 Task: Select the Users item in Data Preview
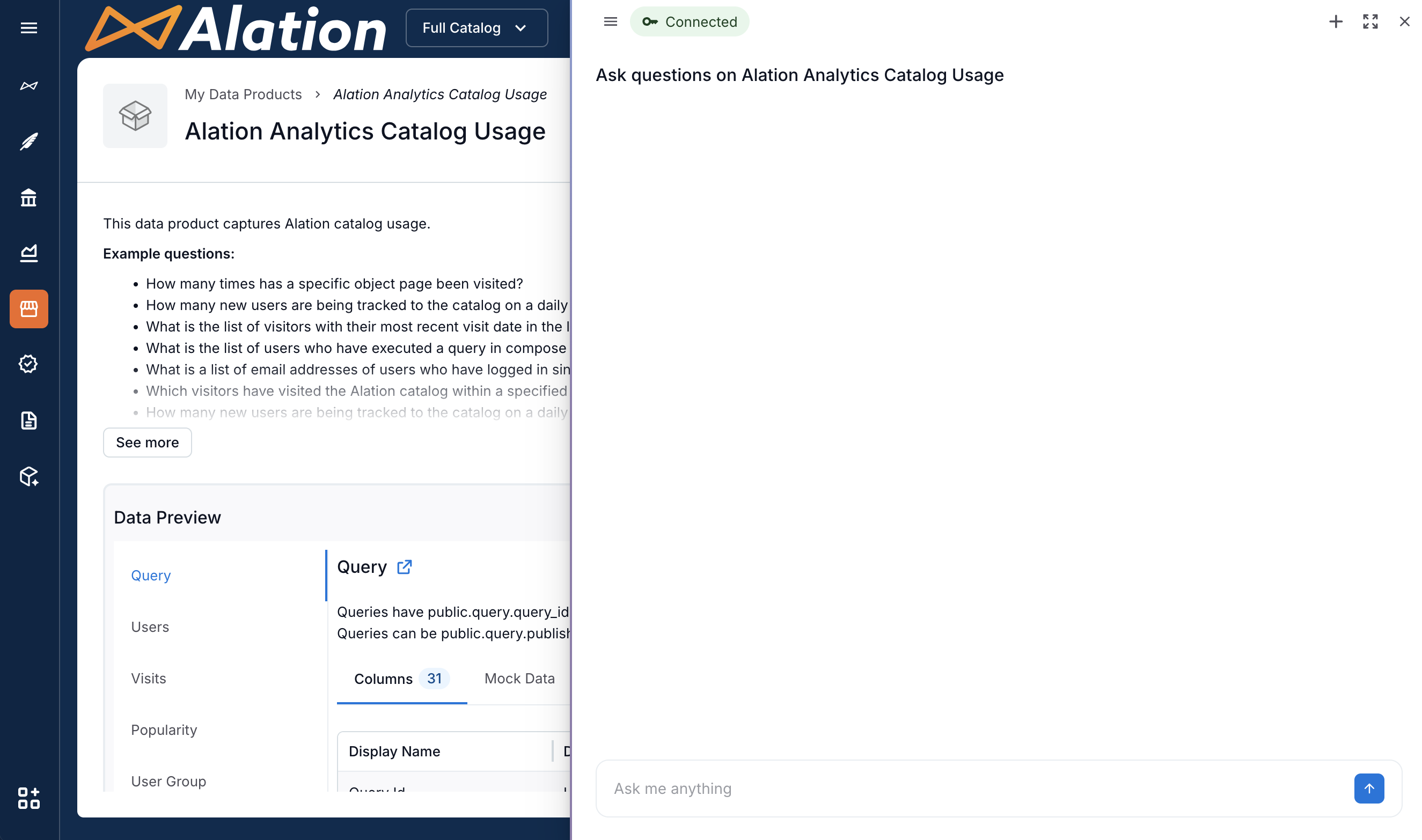[x=150, y=627]
